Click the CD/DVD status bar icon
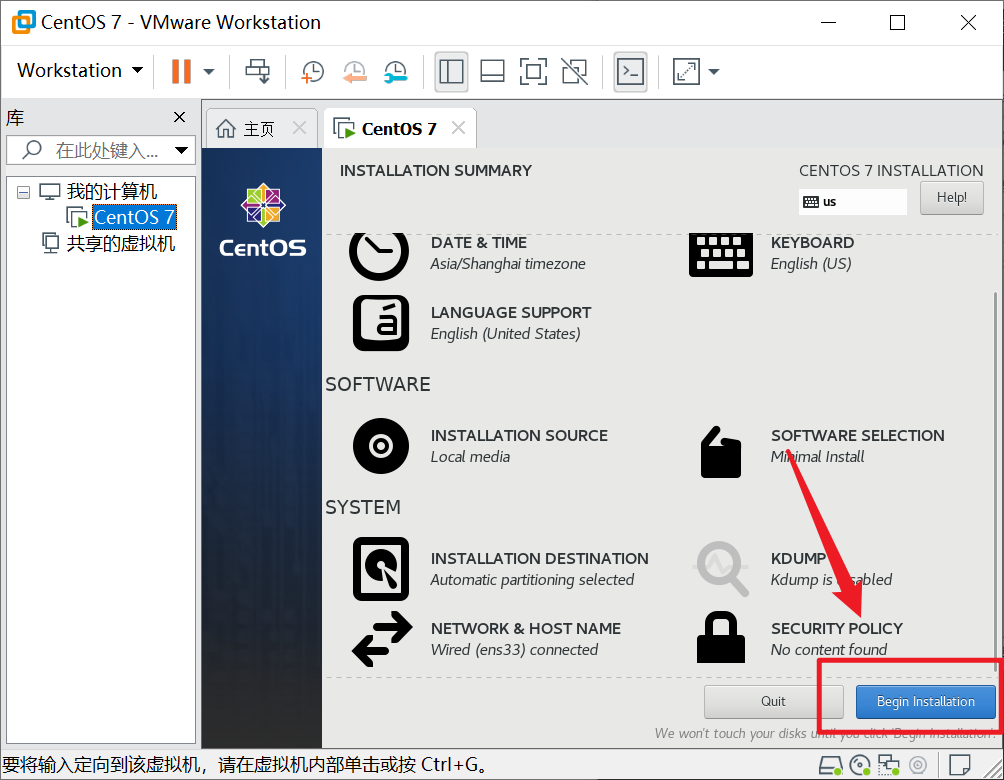Image resolution: width=1004 pixels, height=780 pixels. [x=860, y=765]
